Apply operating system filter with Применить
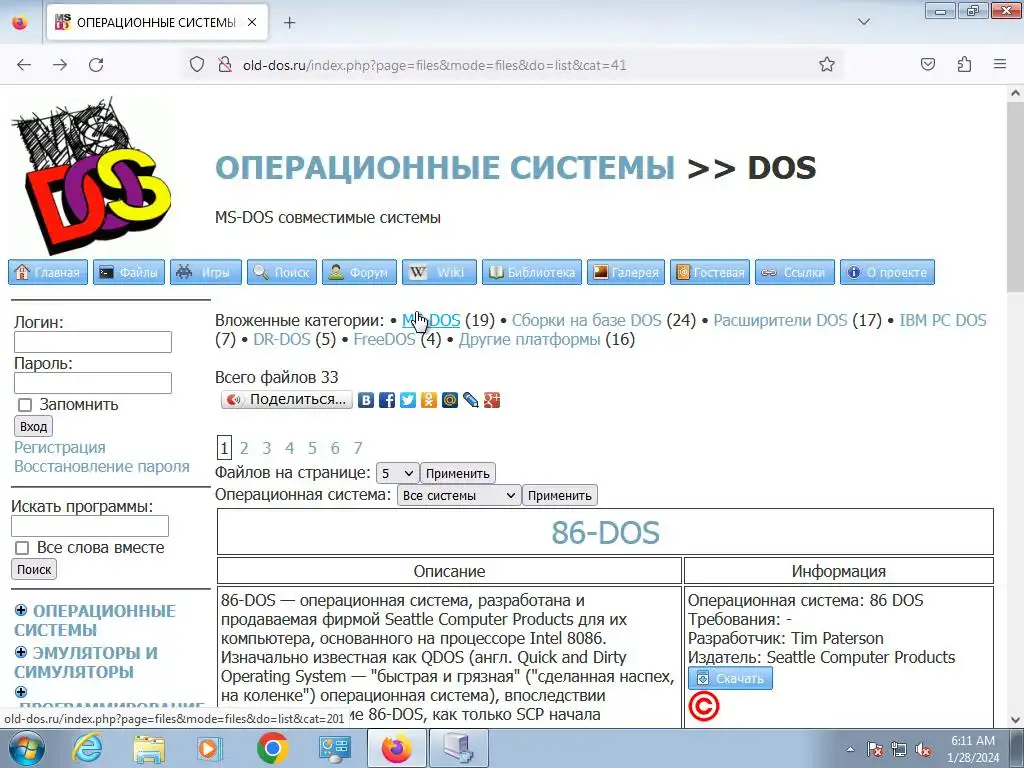 tap(560, 495)
